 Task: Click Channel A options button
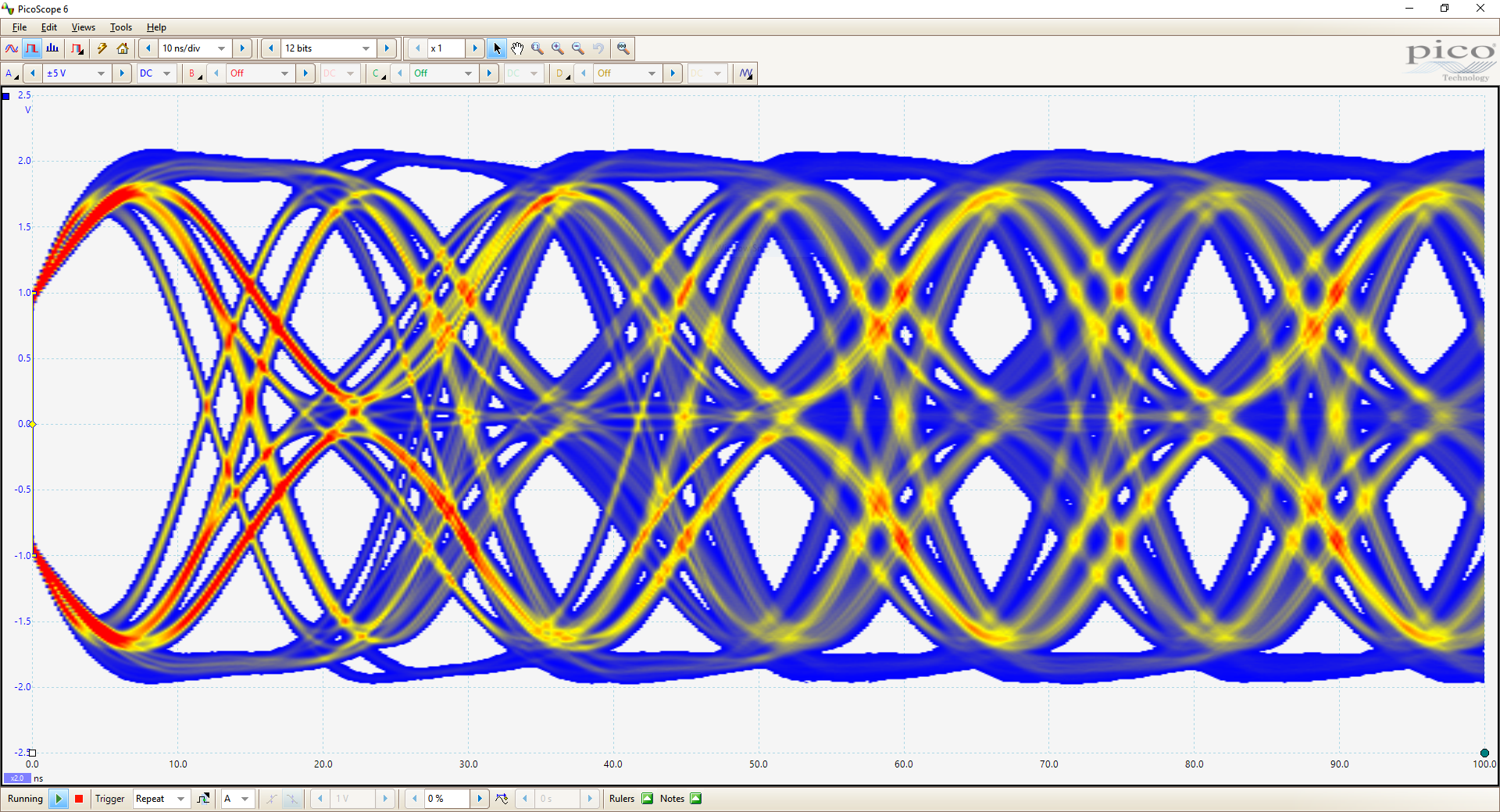11,73
